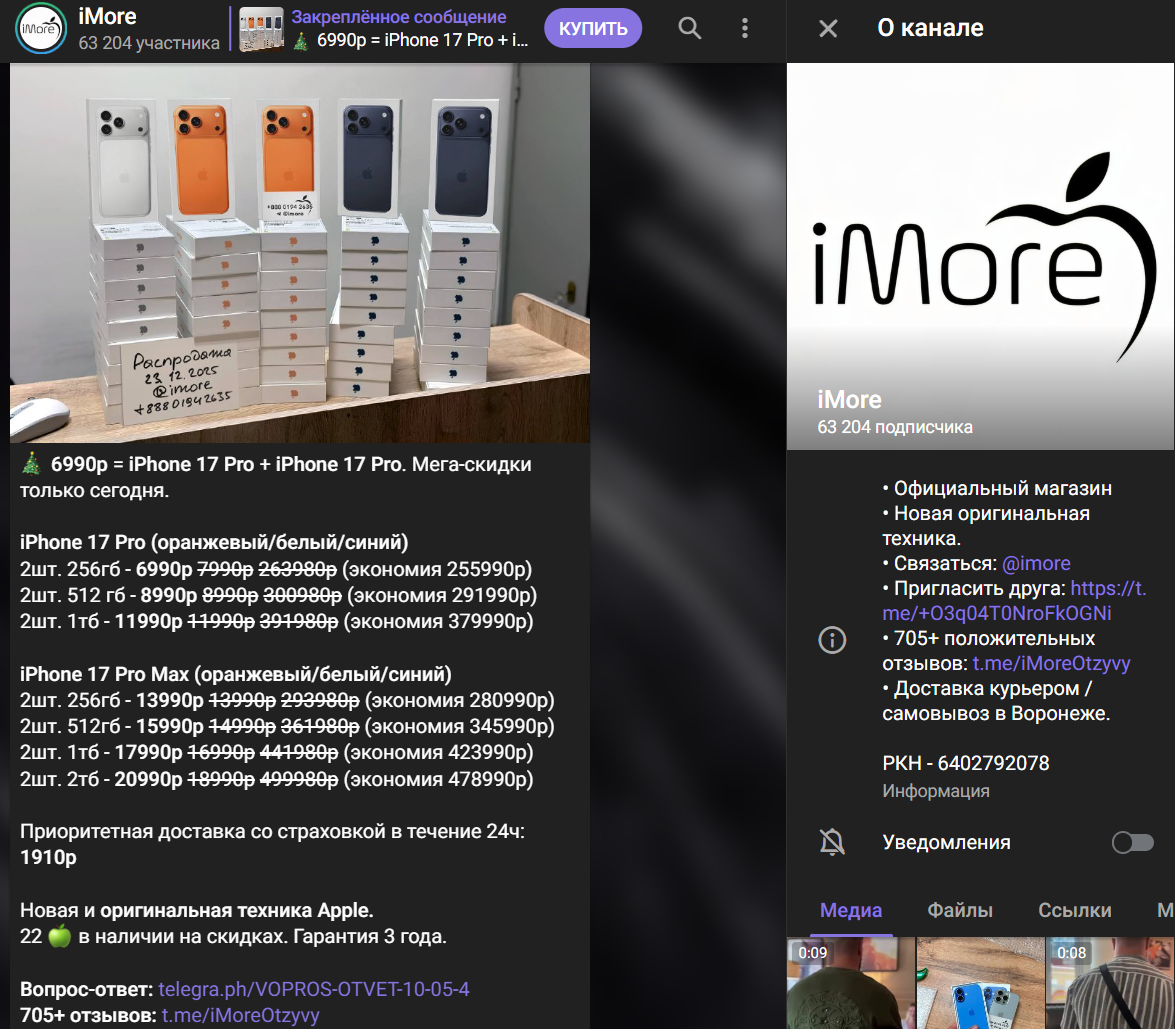This screenshot has height=1029, width=1175.
Task: Open the @imore contact link
Action: point(1036,563)
